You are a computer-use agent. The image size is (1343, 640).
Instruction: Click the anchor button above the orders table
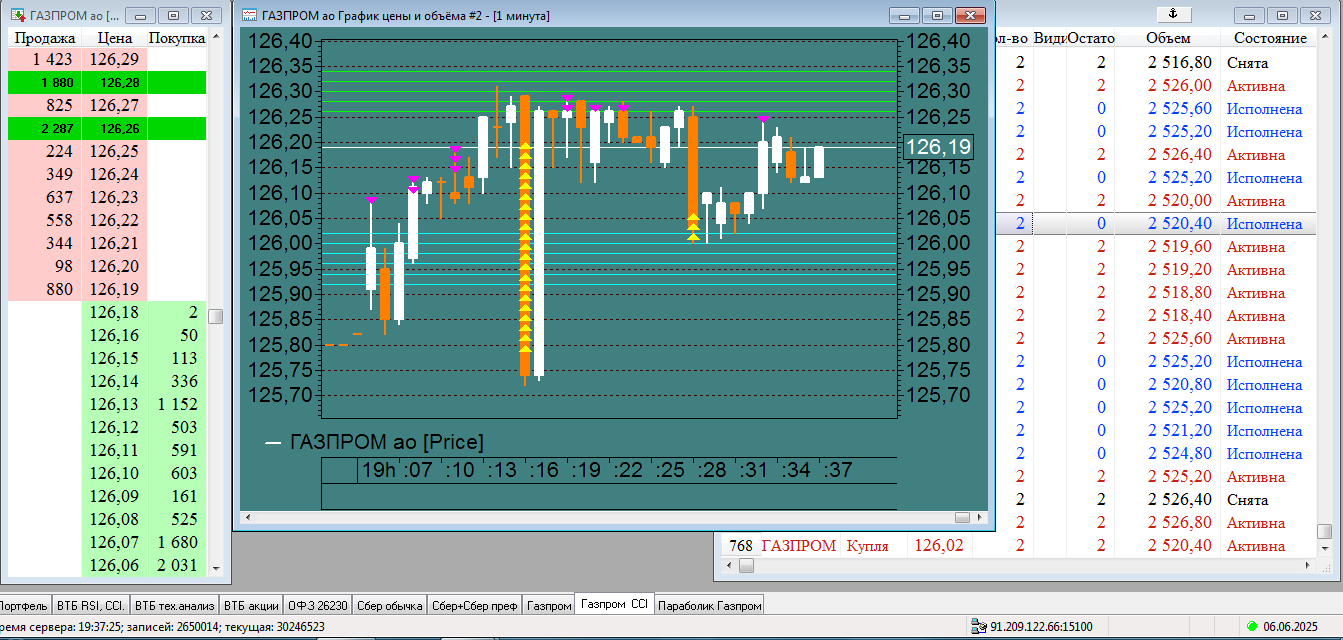1174,14
